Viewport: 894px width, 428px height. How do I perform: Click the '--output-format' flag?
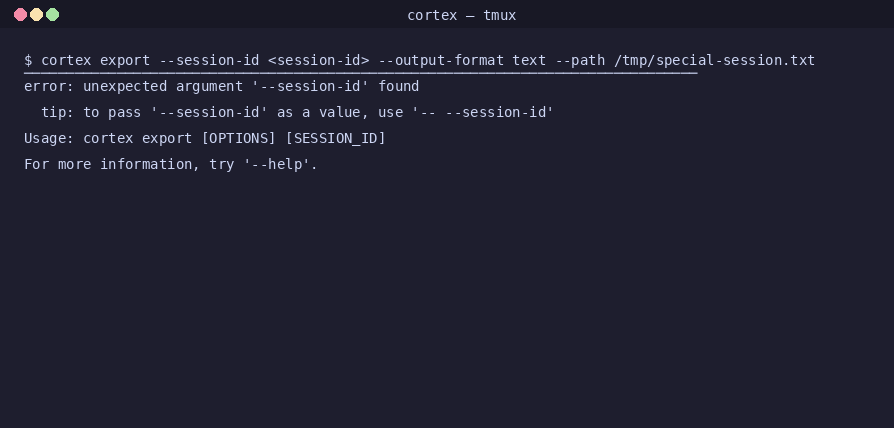point(441,60)
